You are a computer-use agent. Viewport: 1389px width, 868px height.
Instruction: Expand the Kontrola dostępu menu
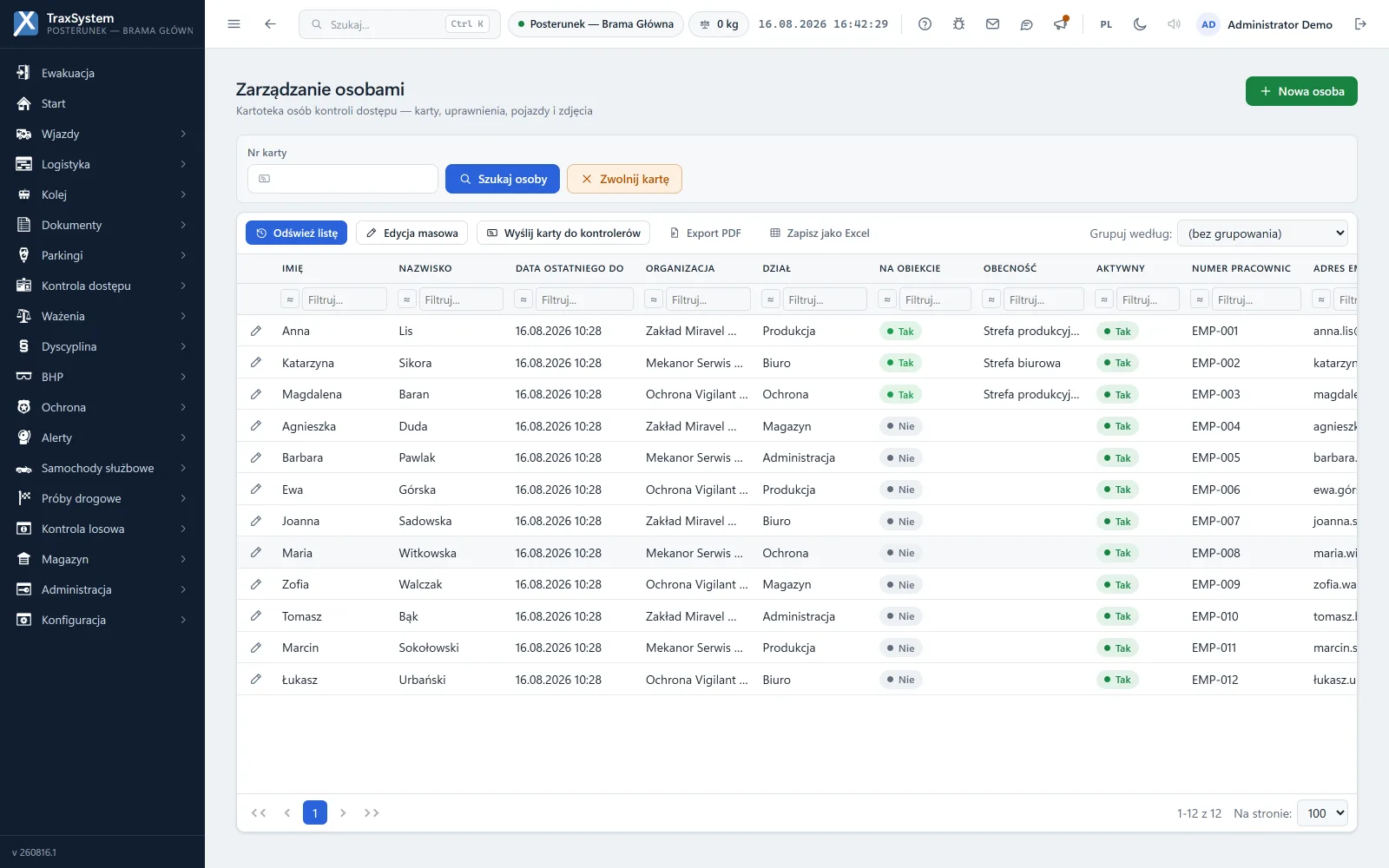tap(102, 286)
